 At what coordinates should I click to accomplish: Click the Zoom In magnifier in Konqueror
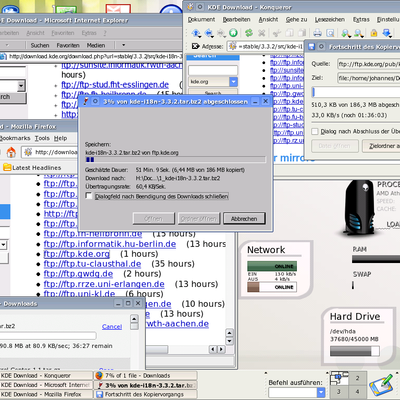coord(346,33)
